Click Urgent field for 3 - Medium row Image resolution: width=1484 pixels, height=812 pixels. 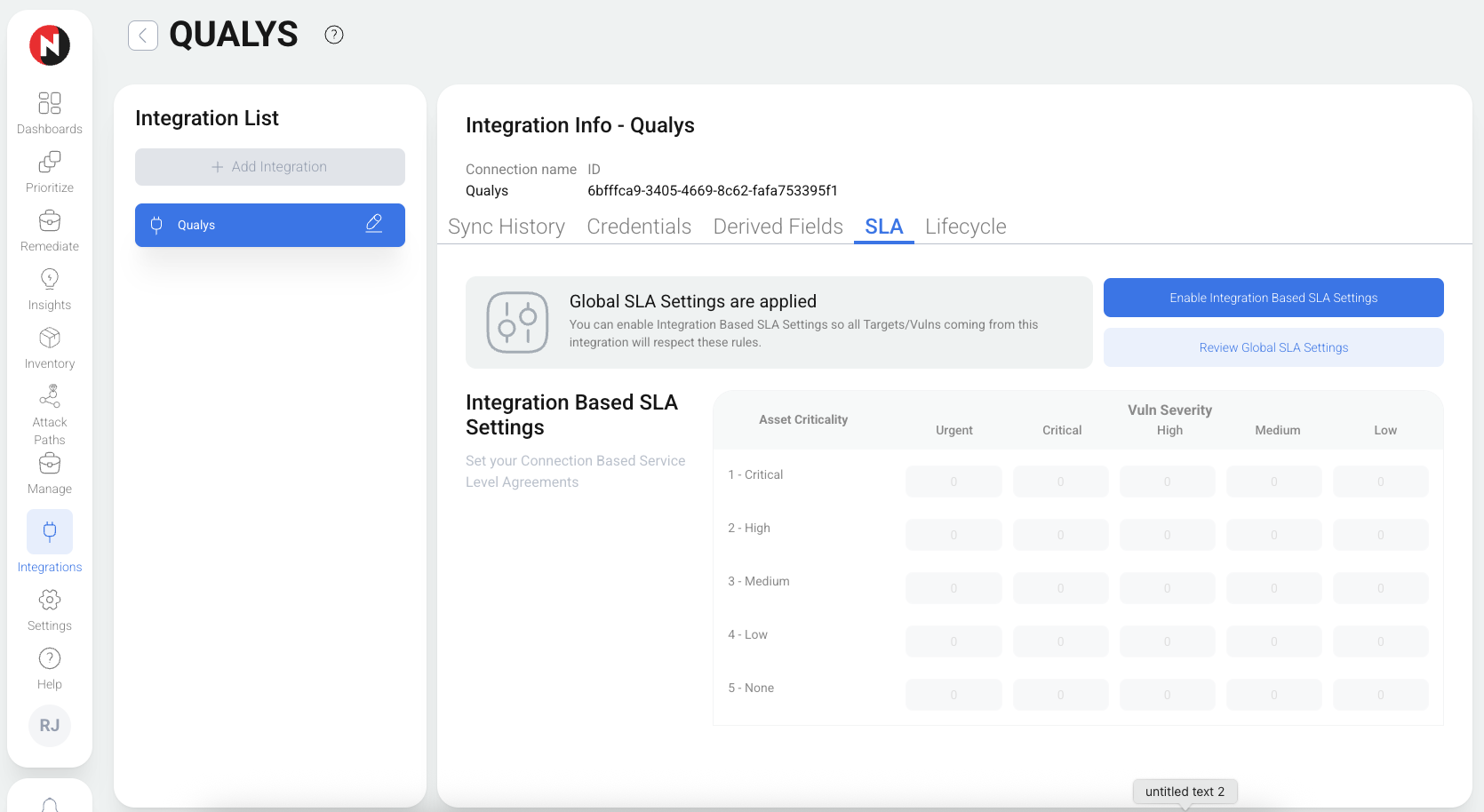(x=953, y=588)
